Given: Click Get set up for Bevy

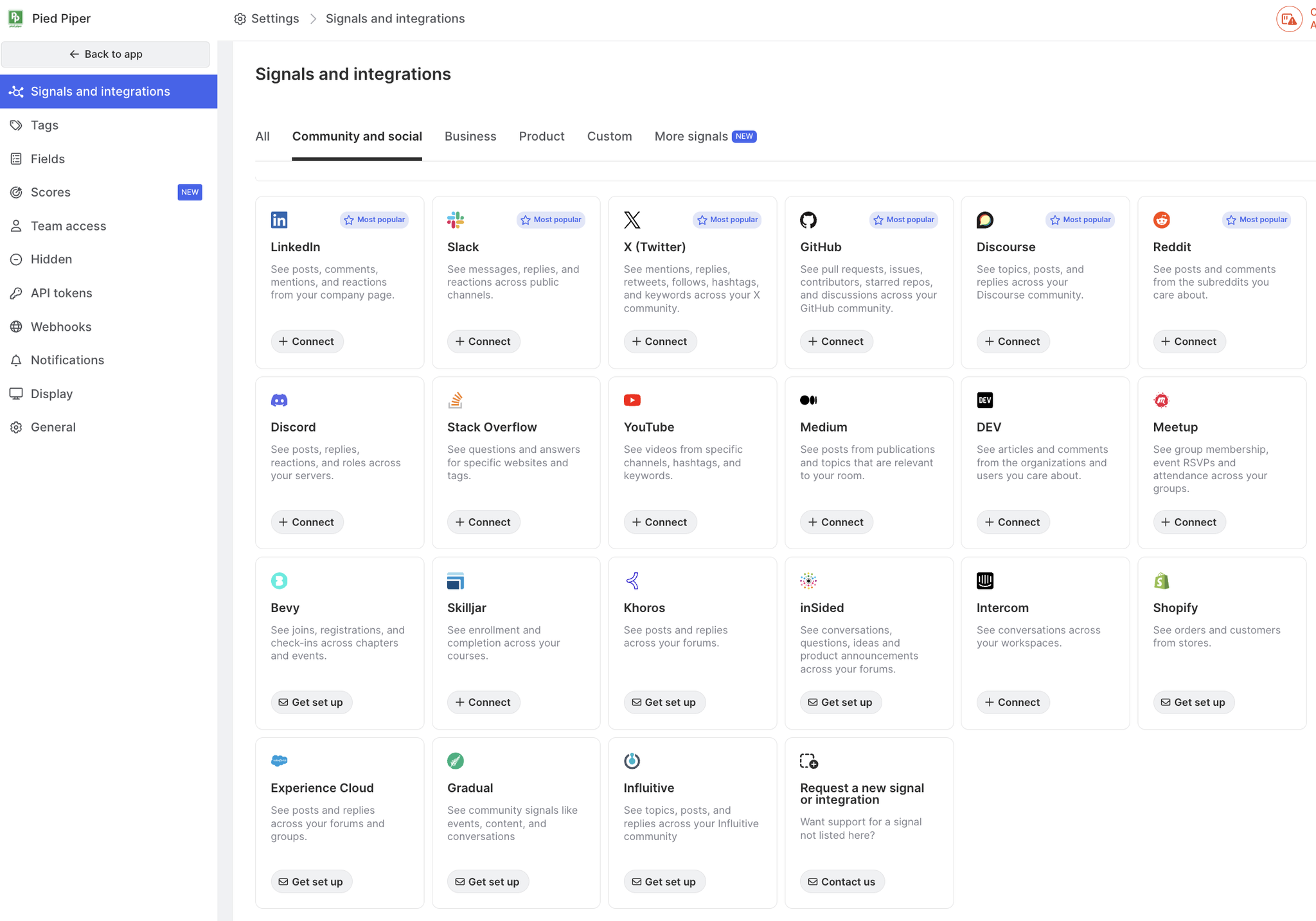Looking at the screenshot, I should point(311,702).
